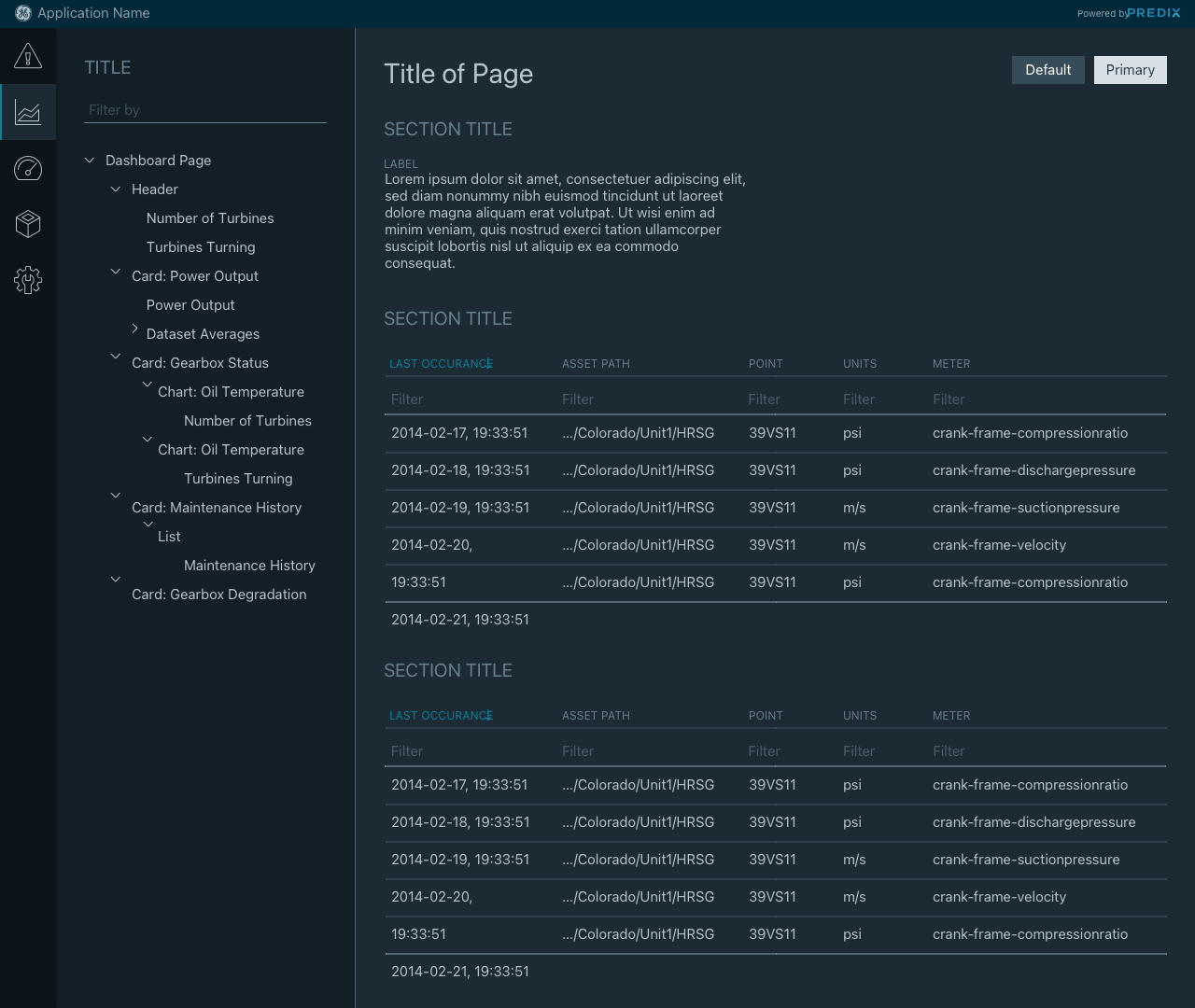Open the dashboard gauge sidebar icon
Screen dimensions: 1195x1008
pyautogui.click(x=28, y=168)
